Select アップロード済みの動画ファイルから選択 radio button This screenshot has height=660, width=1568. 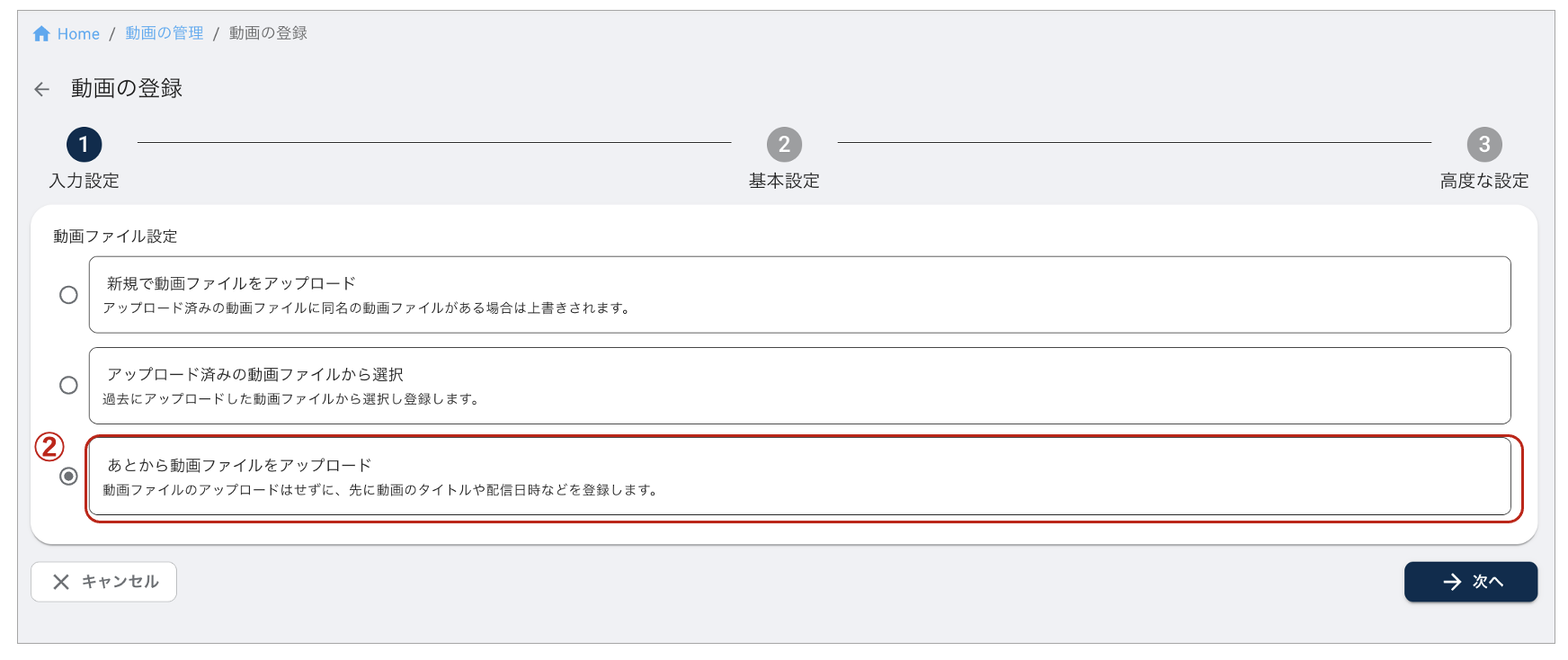click(x=68, y=385)
